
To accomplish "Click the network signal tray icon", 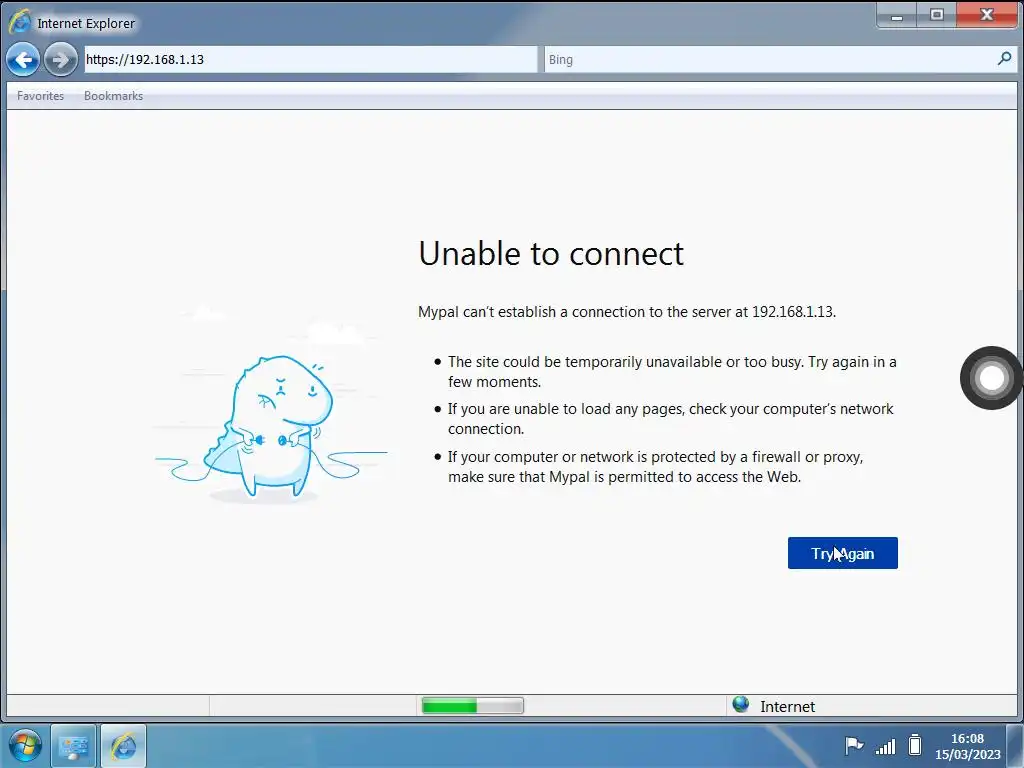I will point(886,745).
